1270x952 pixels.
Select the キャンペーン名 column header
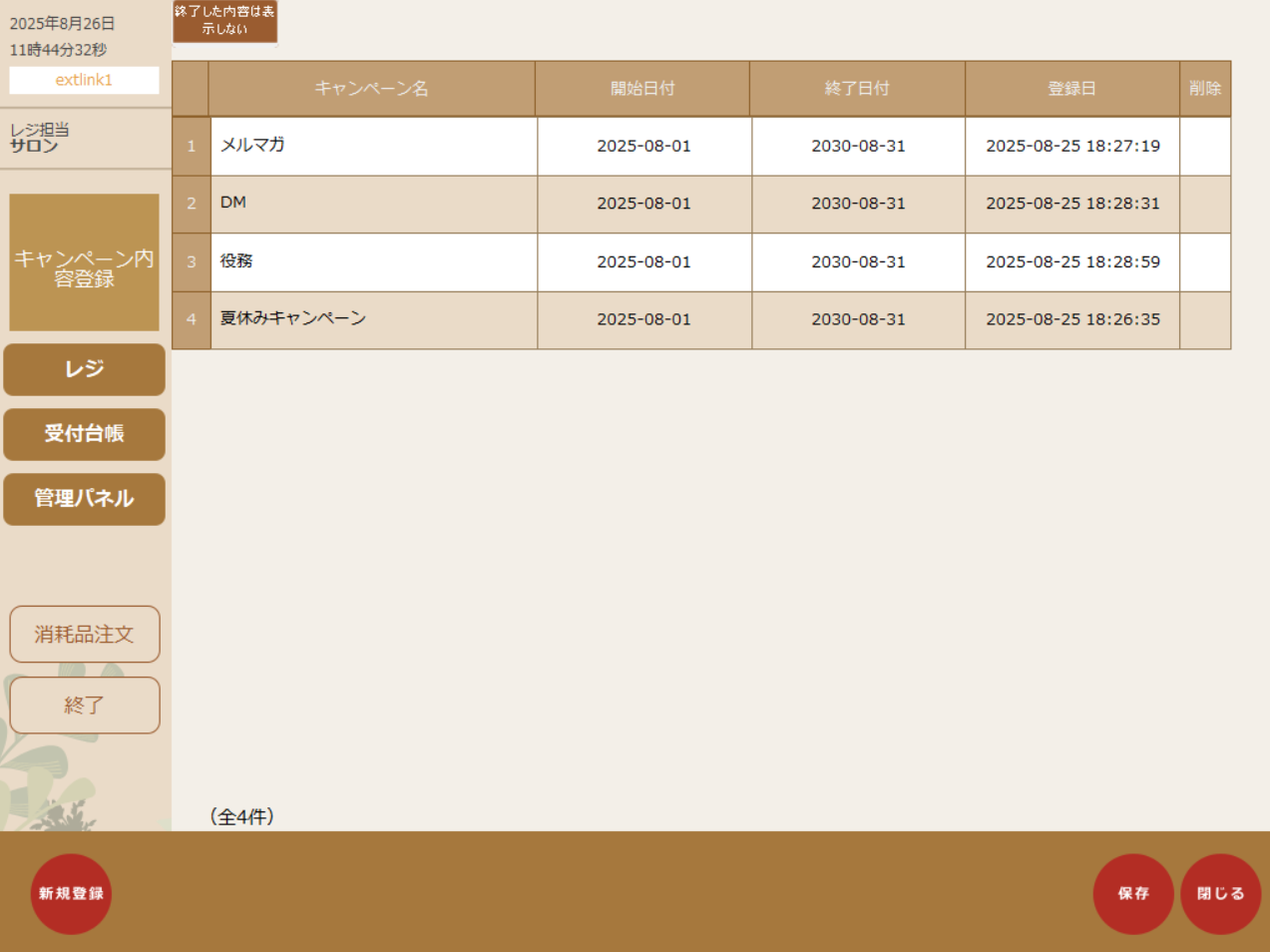click(371, 88)
